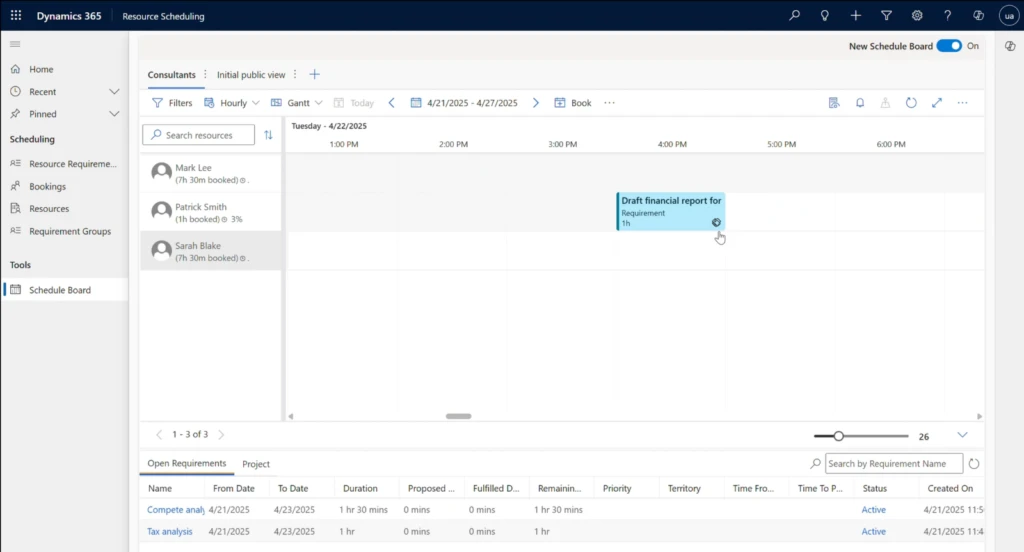The image size is (1024, 552).
Task: Adjust the zoom level slider handle
Action: 838,436
